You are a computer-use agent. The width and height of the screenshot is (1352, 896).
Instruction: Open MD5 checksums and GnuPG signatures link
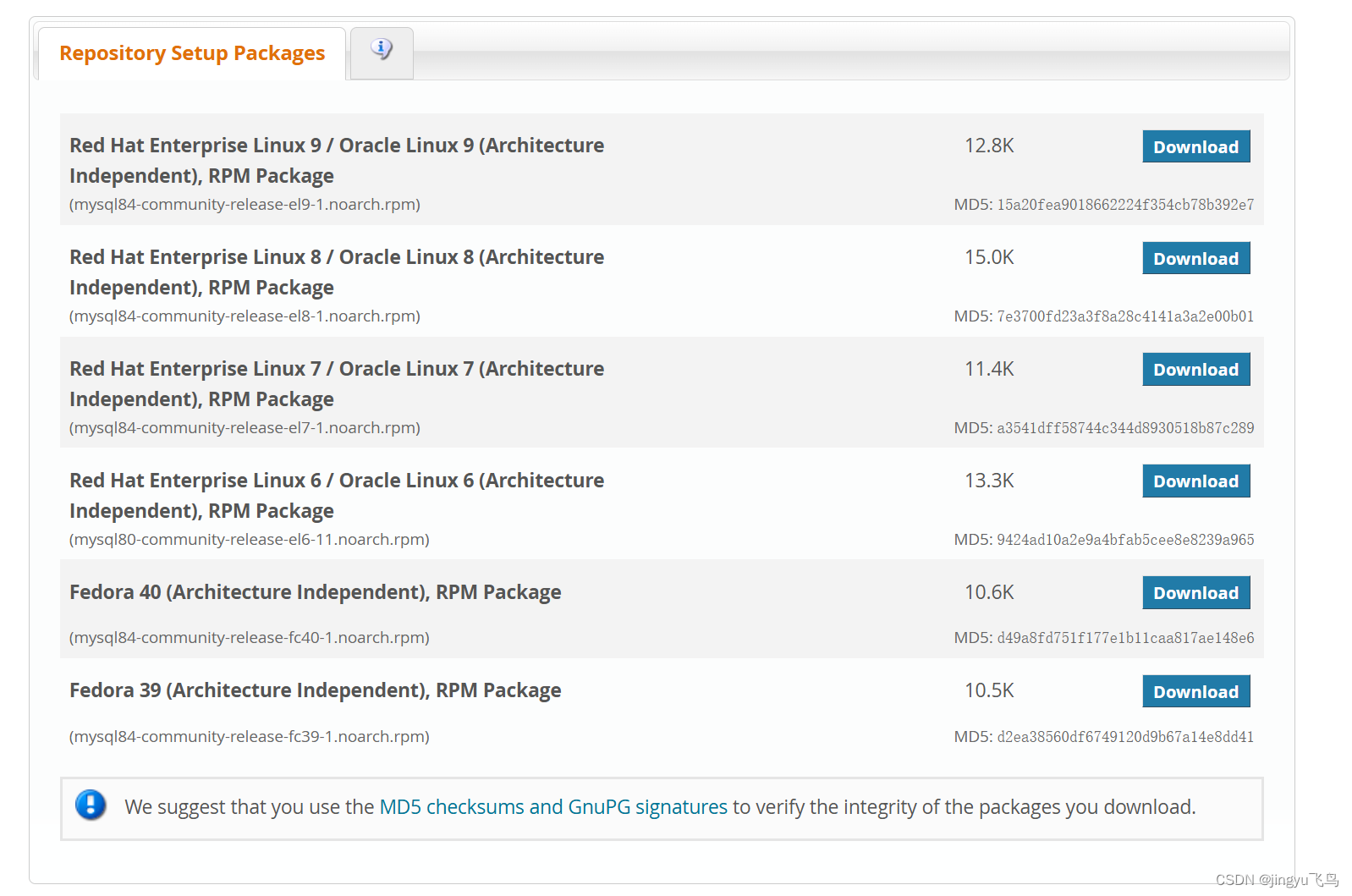point(553,806)
